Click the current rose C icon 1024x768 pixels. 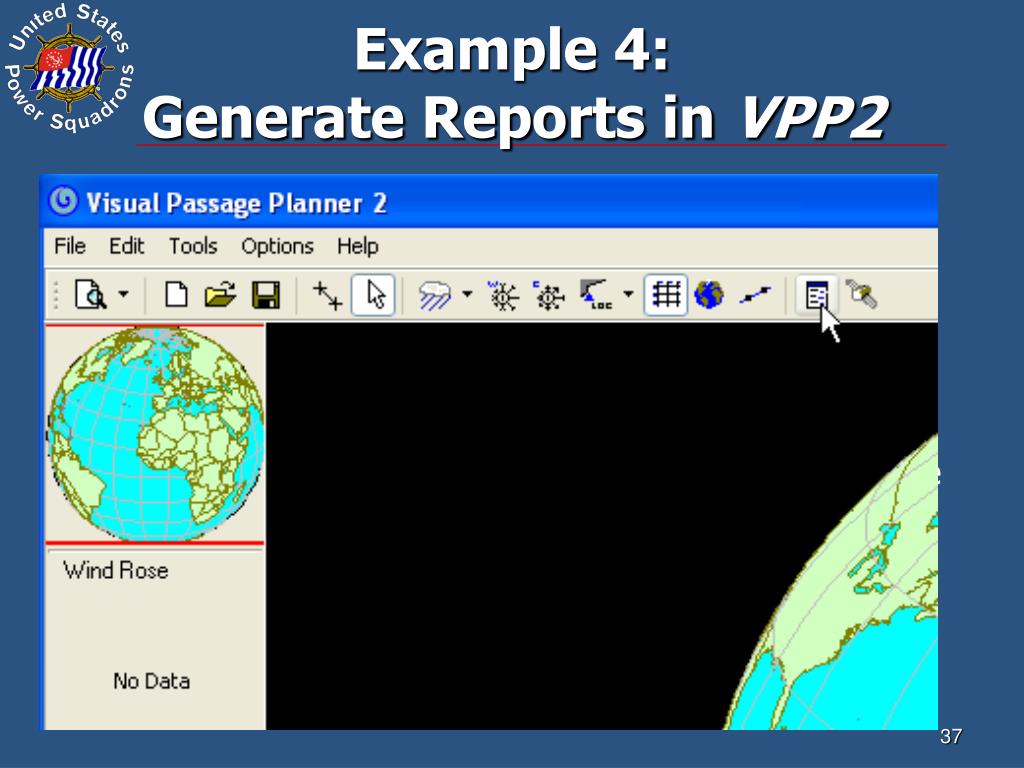549,295
